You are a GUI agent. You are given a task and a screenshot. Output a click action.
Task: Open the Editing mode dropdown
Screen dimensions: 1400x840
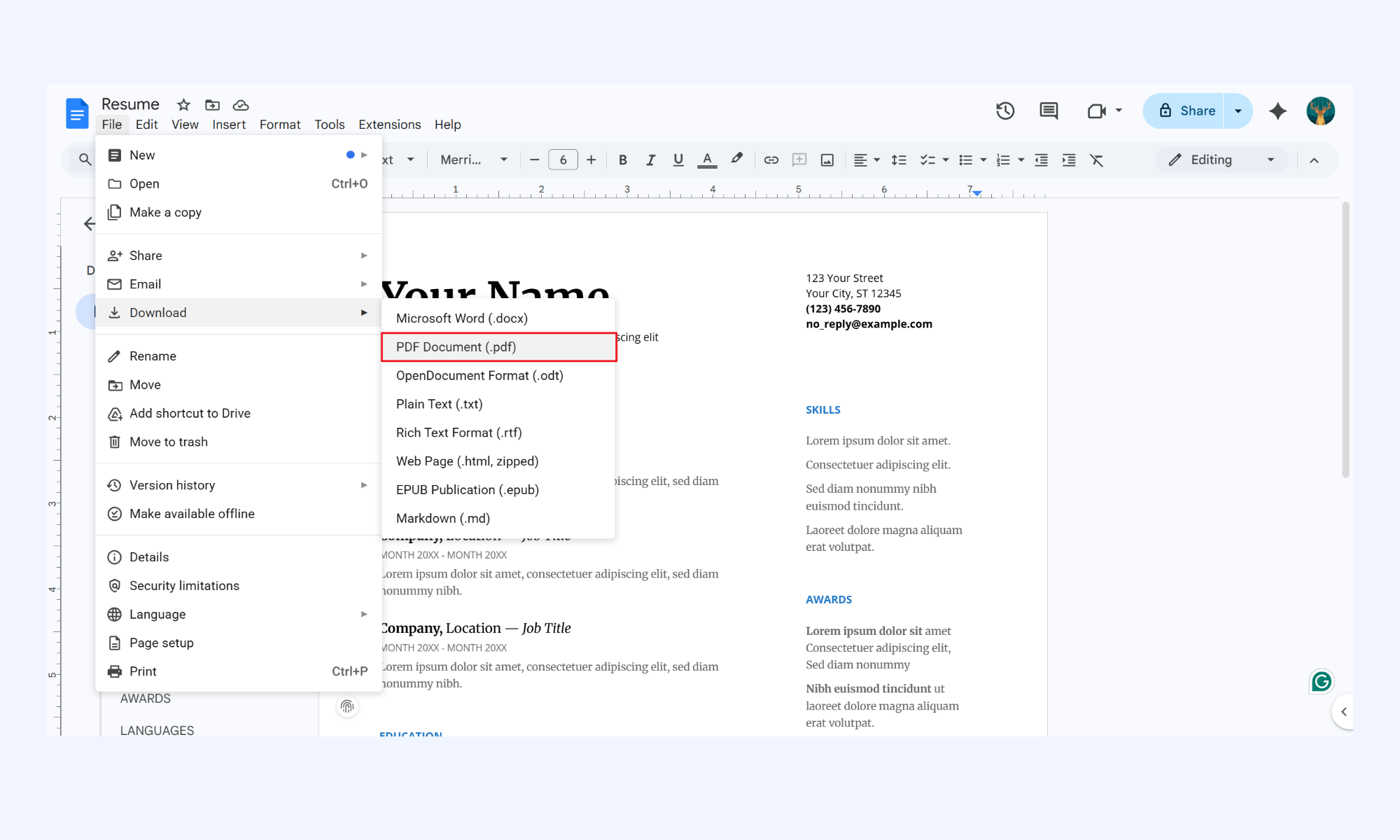coord(1221,160)
